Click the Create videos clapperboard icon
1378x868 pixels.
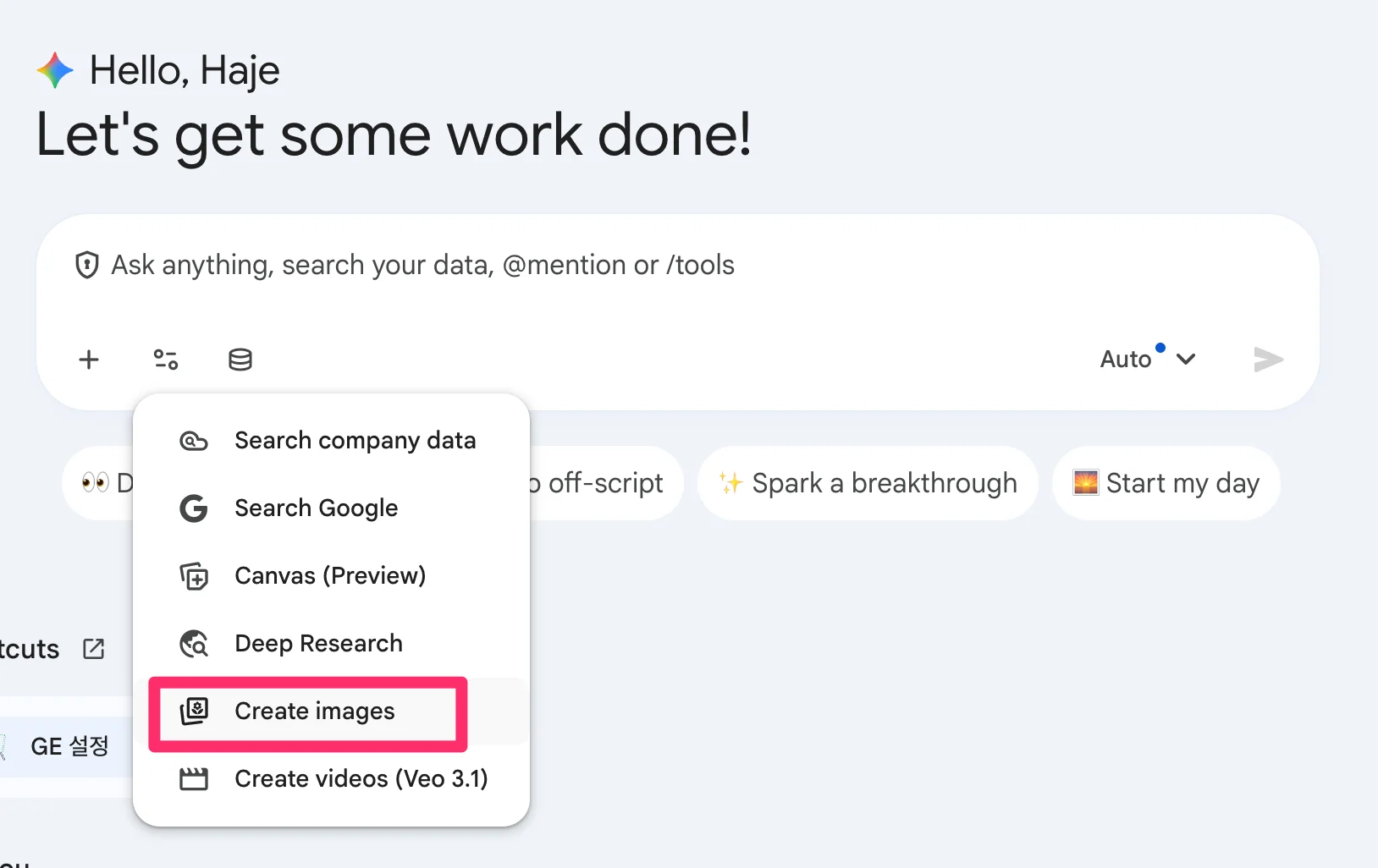[x=194, y=779]
